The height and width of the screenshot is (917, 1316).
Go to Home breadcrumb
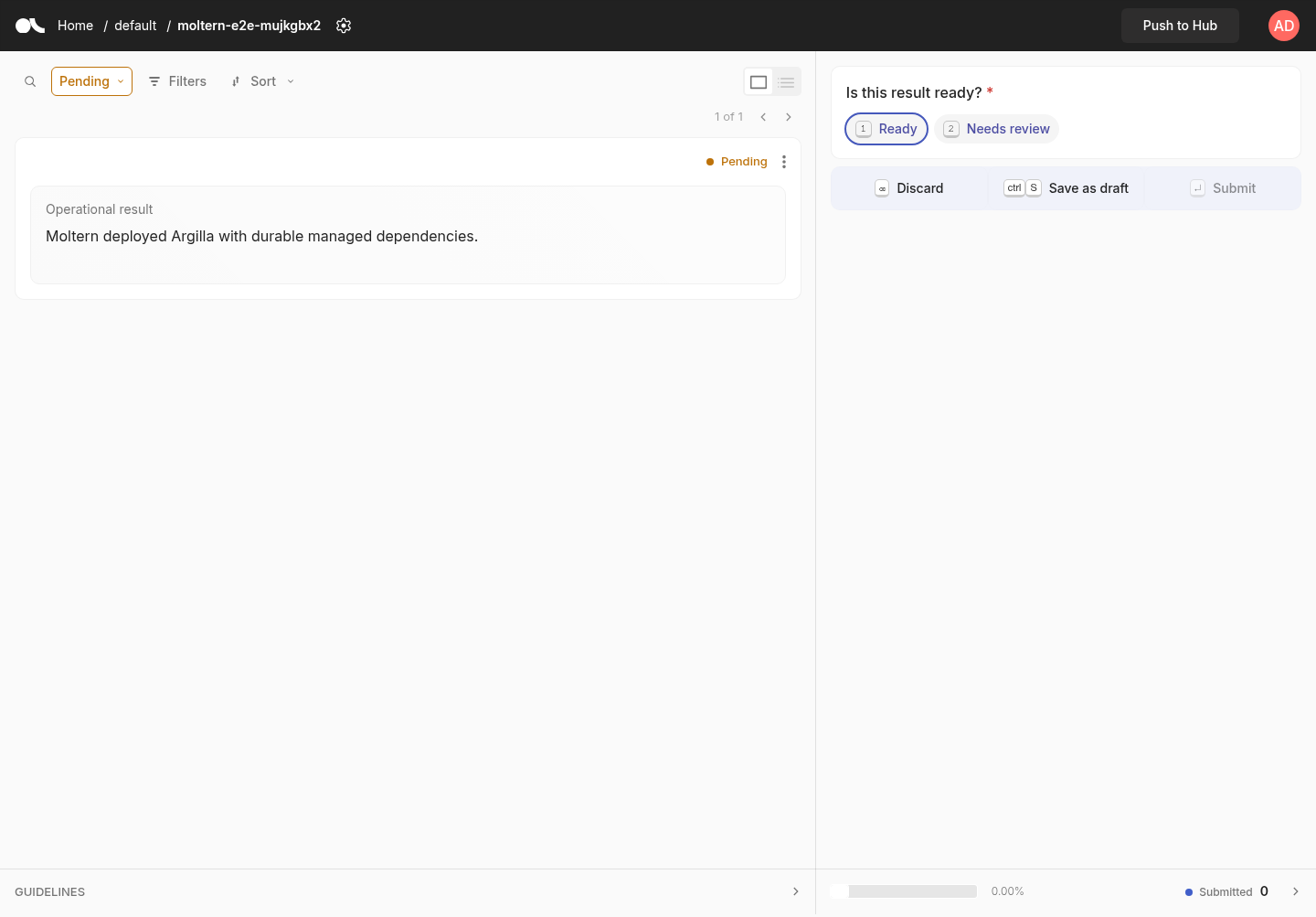pyautogui.click(x=75, y=26)
